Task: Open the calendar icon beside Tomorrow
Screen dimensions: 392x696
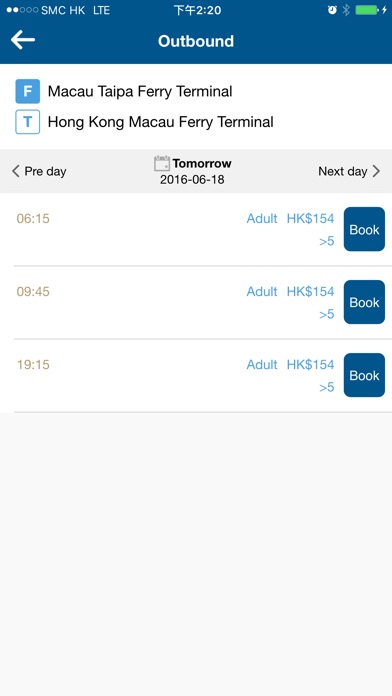Action: tap(162, 163)
